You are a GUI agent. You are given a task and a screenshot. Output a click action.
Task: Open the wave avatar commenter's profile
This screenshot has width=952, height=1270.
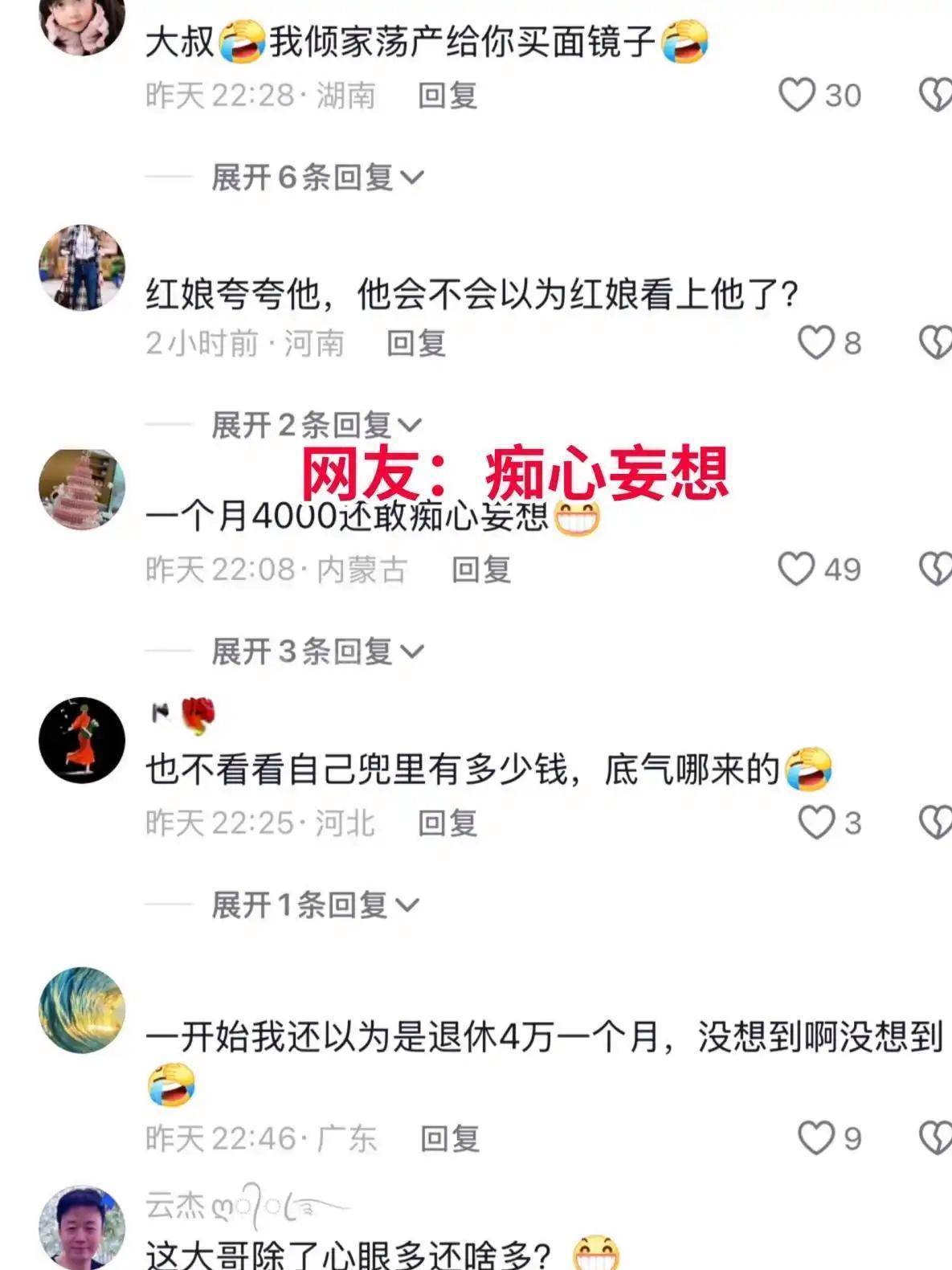click(x=82, y=1010)
